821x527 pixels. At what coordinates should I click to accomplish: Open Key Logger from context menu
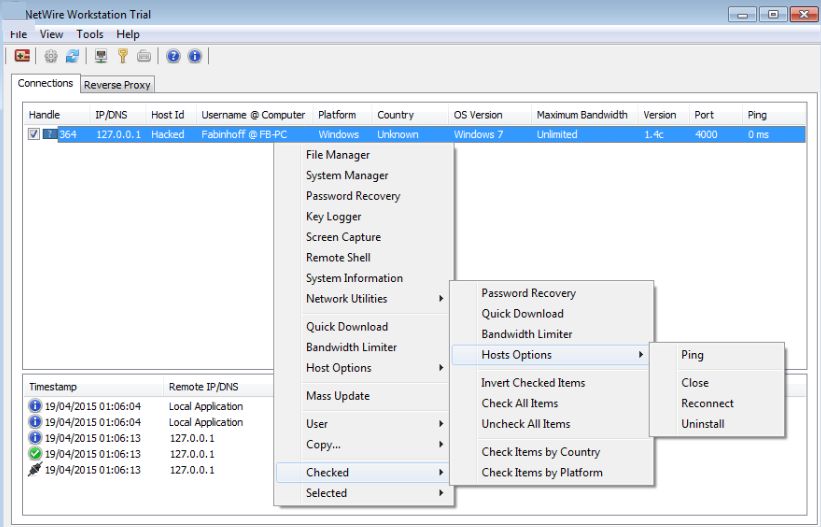334,217
